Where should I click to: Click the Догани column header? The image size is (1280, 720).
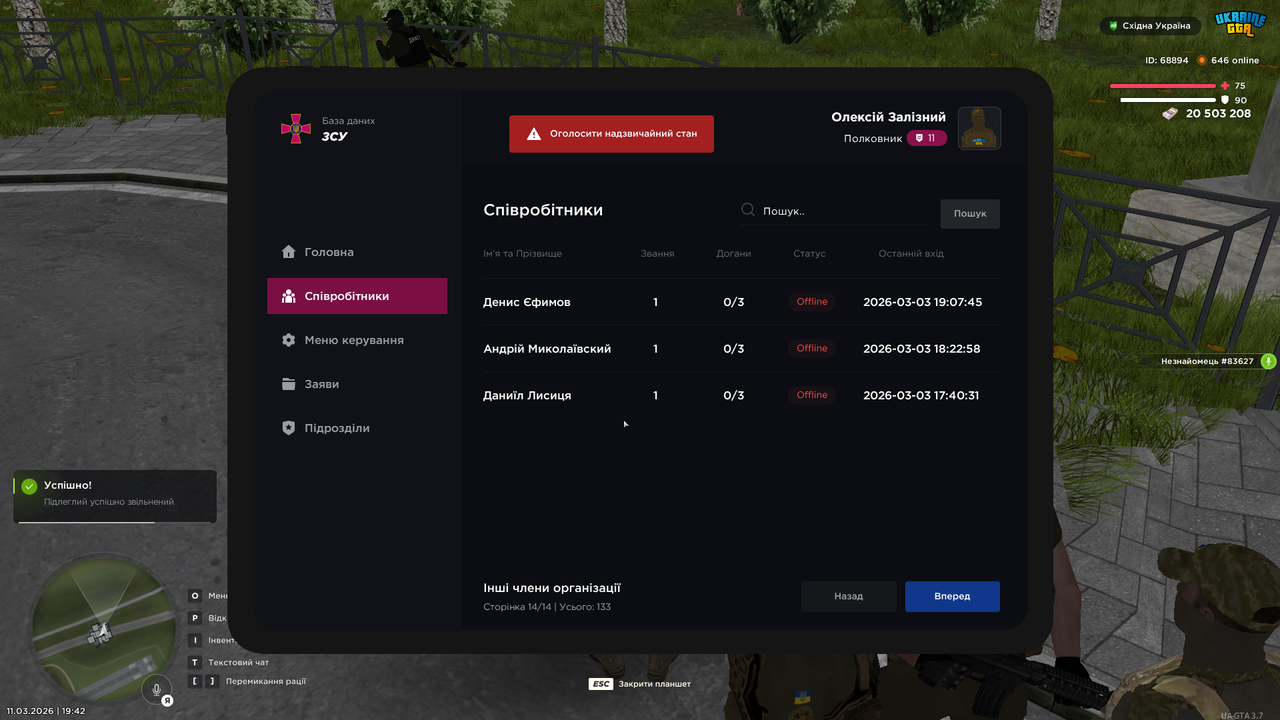[734, 254]
